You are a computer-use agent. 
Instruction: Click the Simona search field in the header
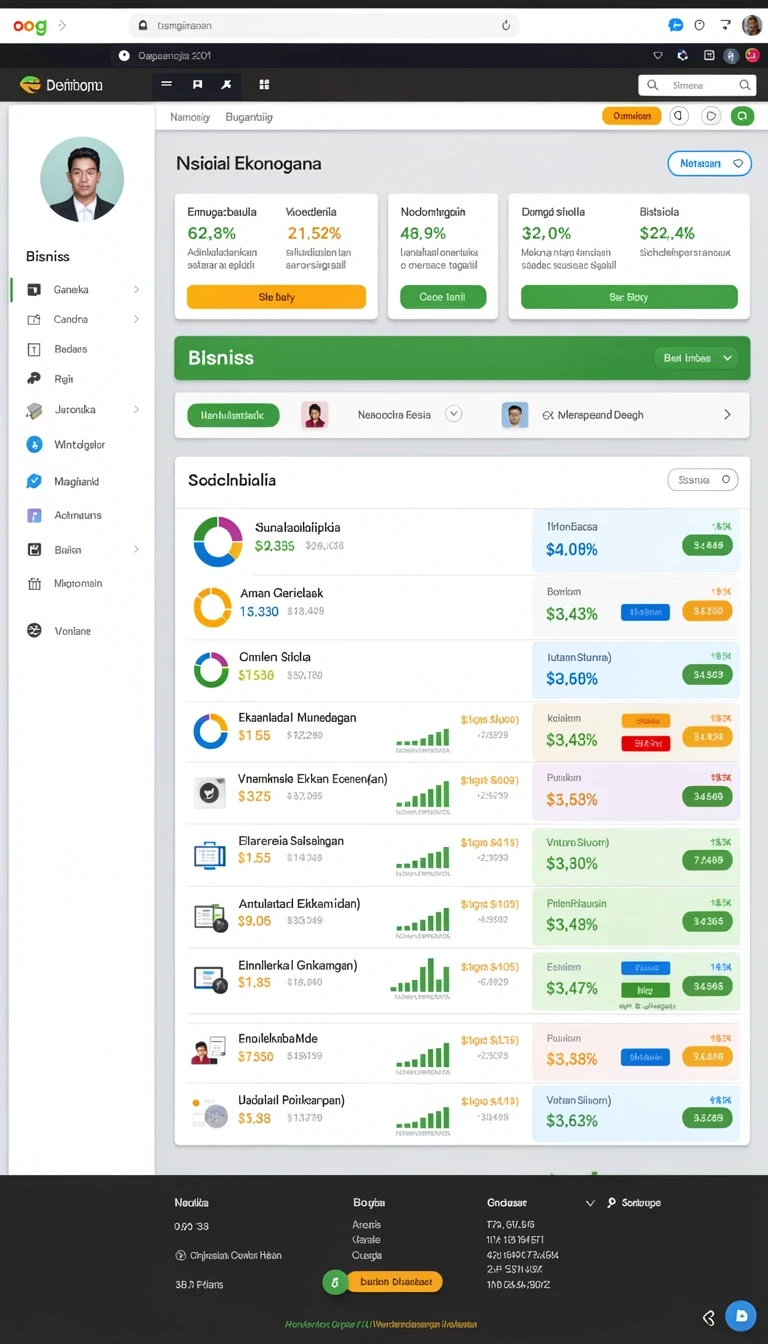pyautogui.click(x=698, y=86)
